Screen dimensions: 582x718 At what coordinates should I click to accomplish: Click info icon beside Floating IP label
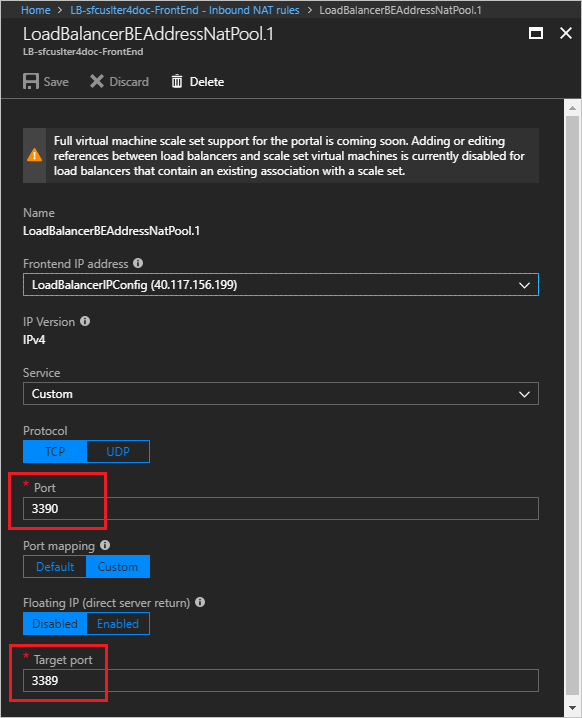[x=200, y=602]
